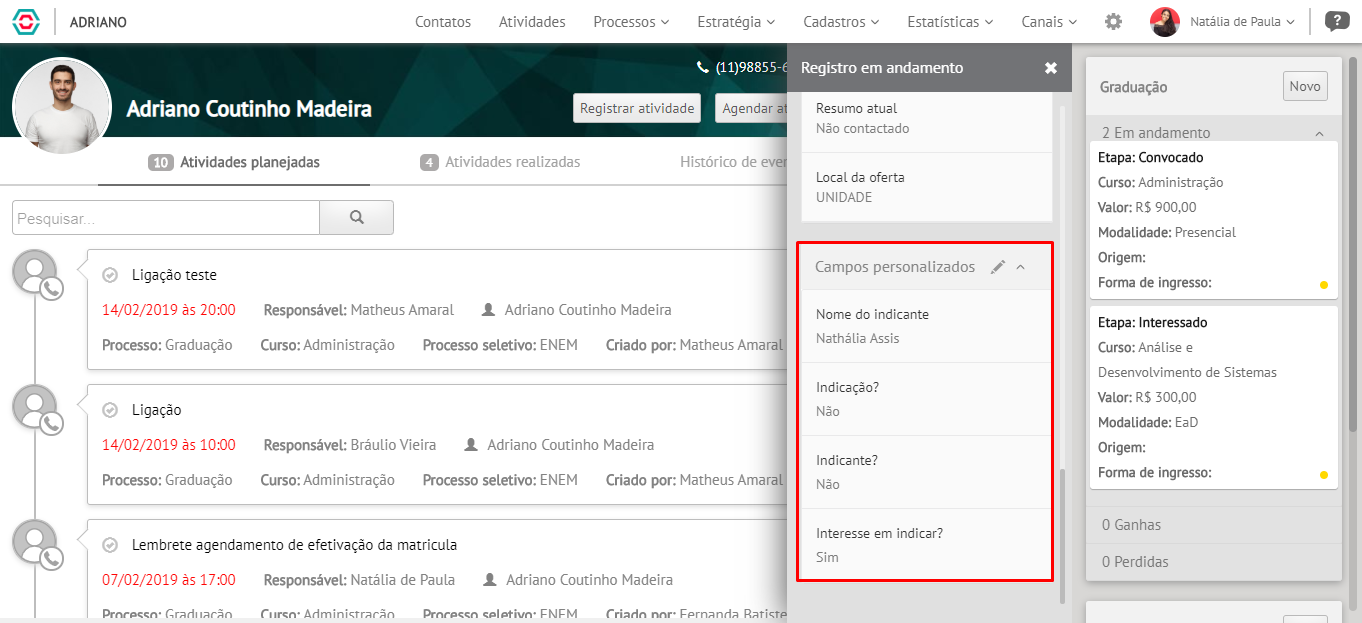Go to Contatos menu item

click(443, 21)
